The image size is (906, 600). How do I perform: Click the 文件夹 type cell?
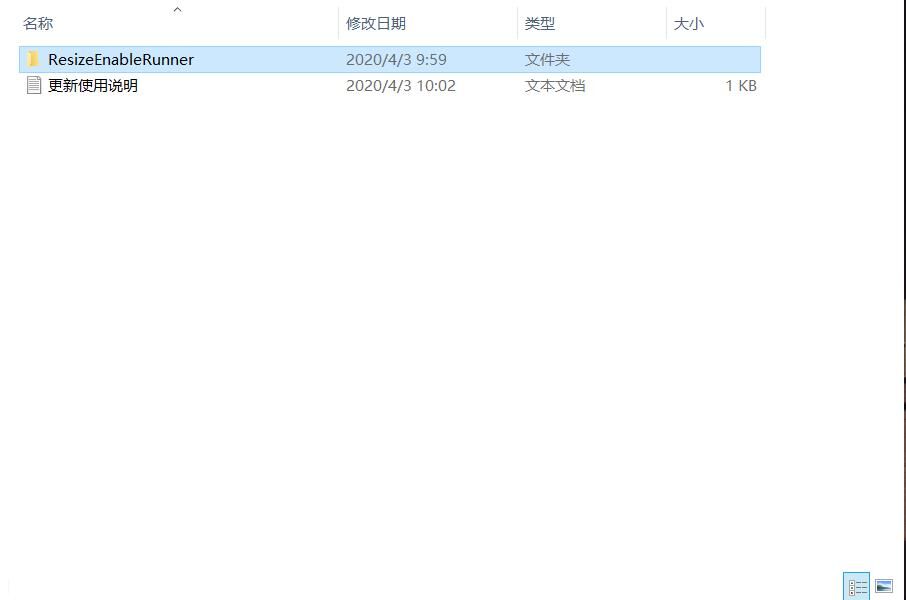tap(547, 59)
